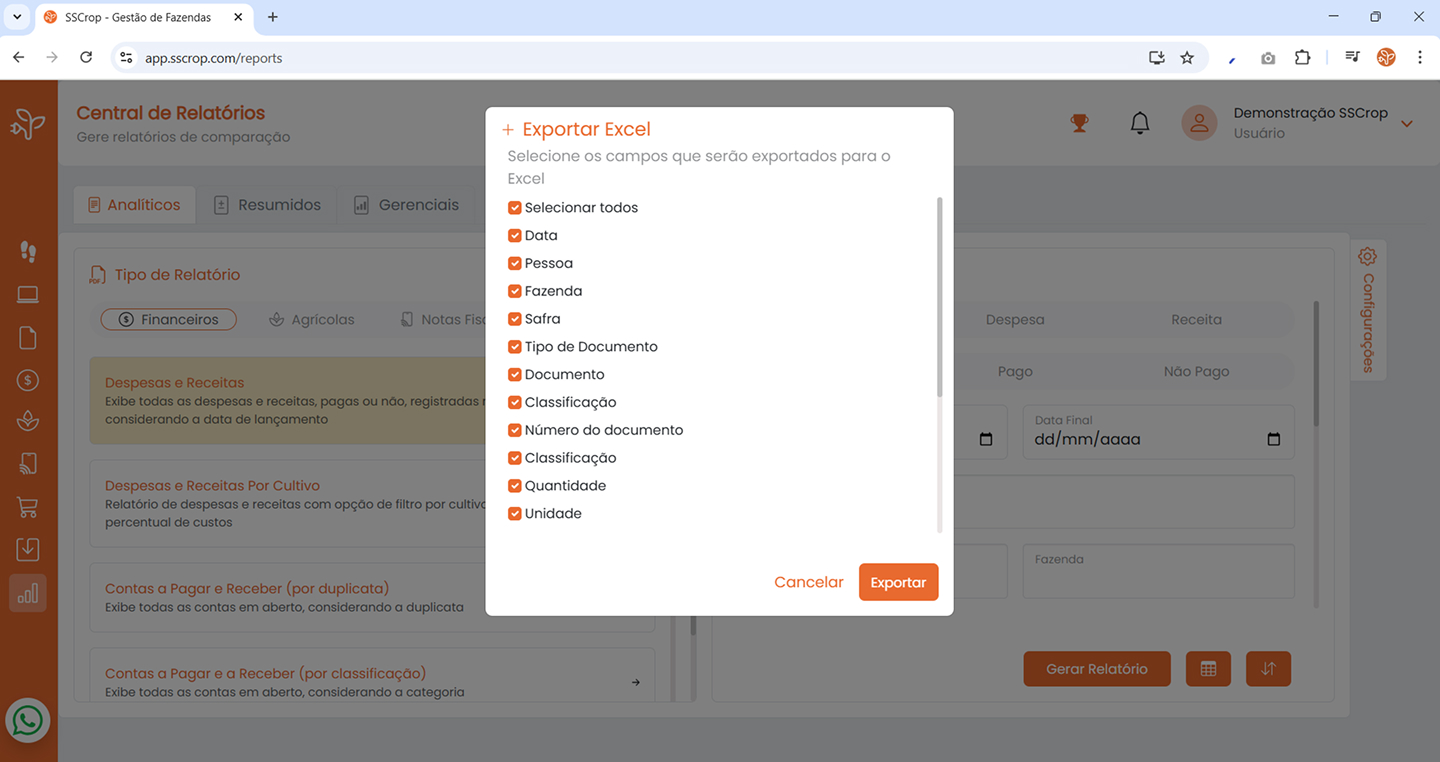Uncheck the Quantidade checkbox
Viewport: 1440px width, 762px height.
pyautogui.click(x=515, y=486)
